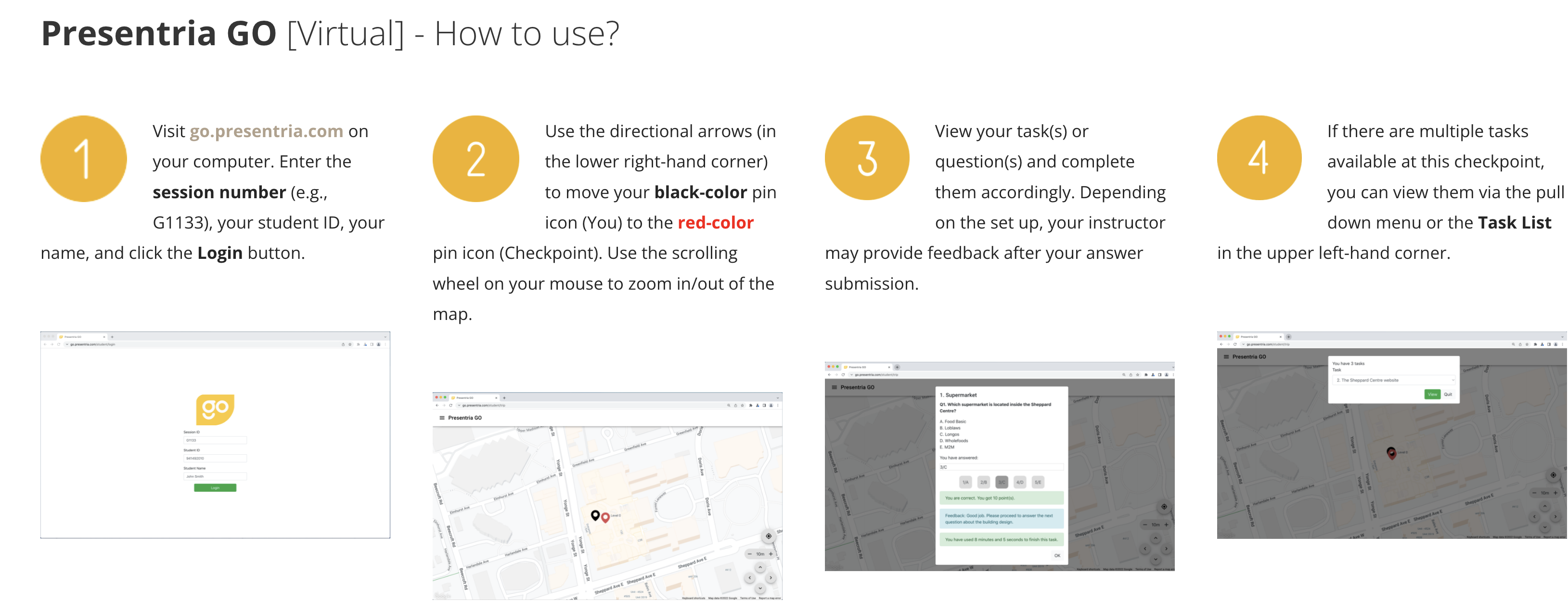The image size is (1568, 612).
Task: Click up arrow control in step 3 screenshot
Action: 1155,538
